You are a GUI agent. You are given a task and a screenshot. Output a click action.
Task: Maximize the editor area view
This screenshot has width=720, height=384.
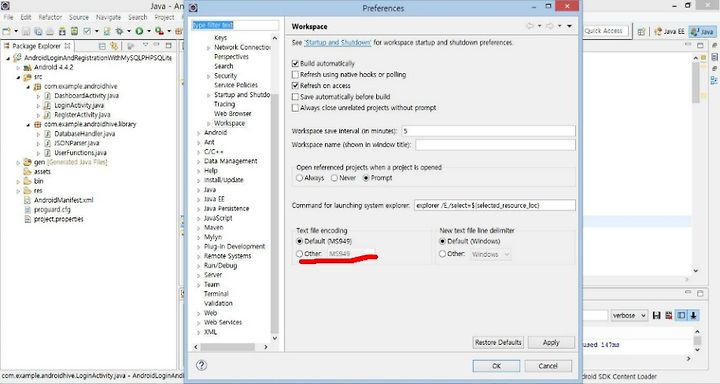click(700, 45)
